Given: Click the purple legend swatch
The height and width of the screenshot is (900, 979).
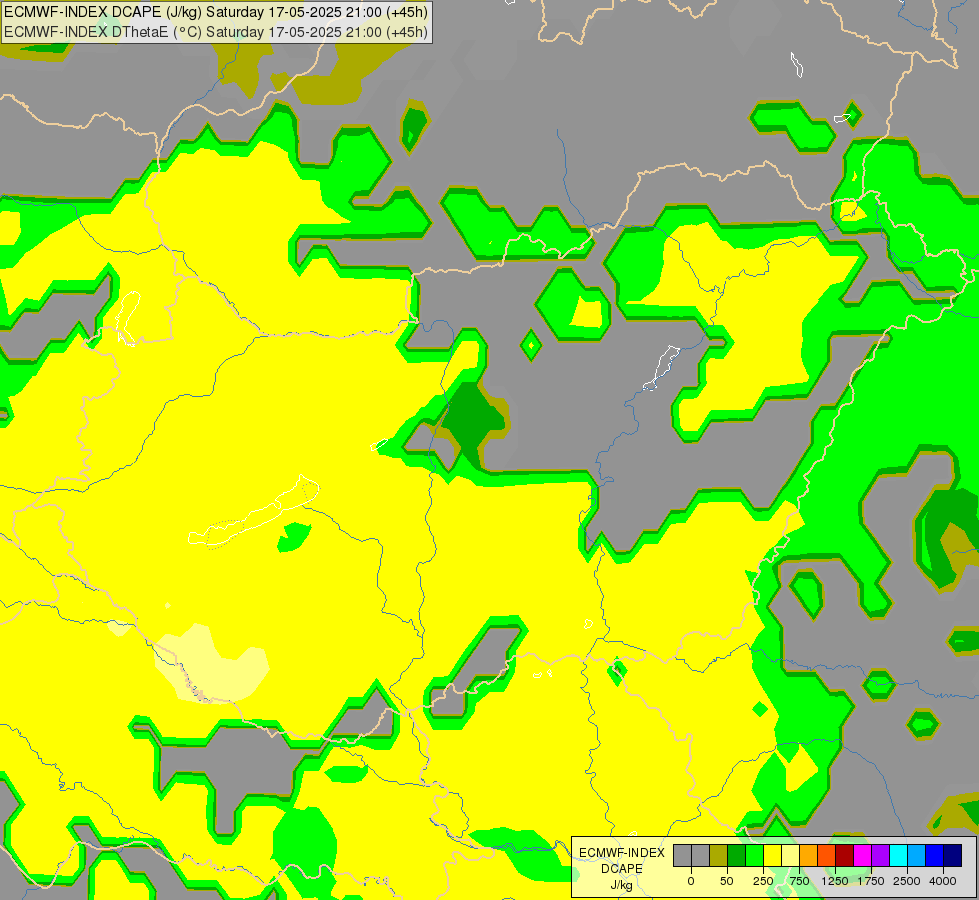Looking at the screenshot, I should tap(880, 855).
